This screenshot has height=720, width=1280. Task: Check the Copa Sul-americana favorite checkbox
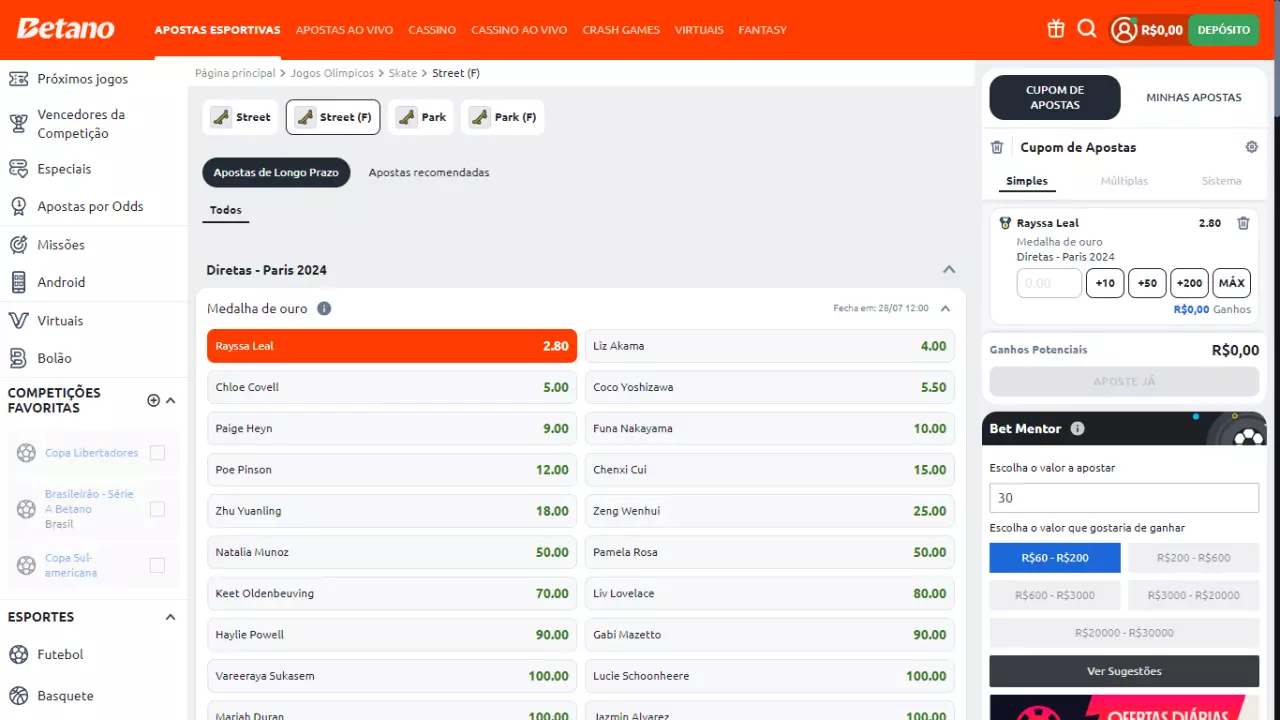tap(157, 565)
